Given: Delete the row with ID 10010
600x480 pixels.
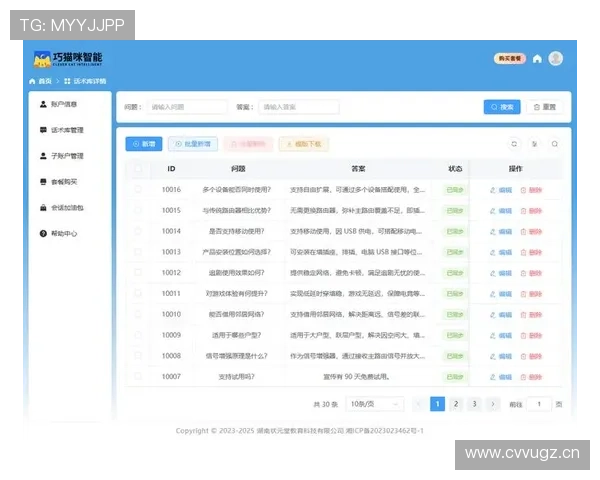Looking at the screenshot, I should click(x=531, y=315).
